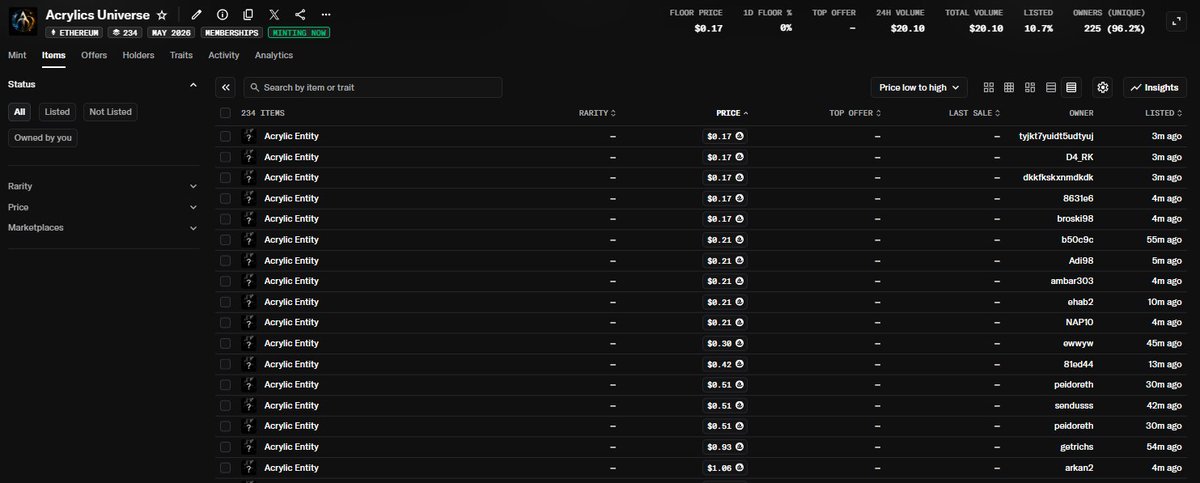
Task: Collapse the filter sidebar with double-chevron button
Action: click(225, 88)
